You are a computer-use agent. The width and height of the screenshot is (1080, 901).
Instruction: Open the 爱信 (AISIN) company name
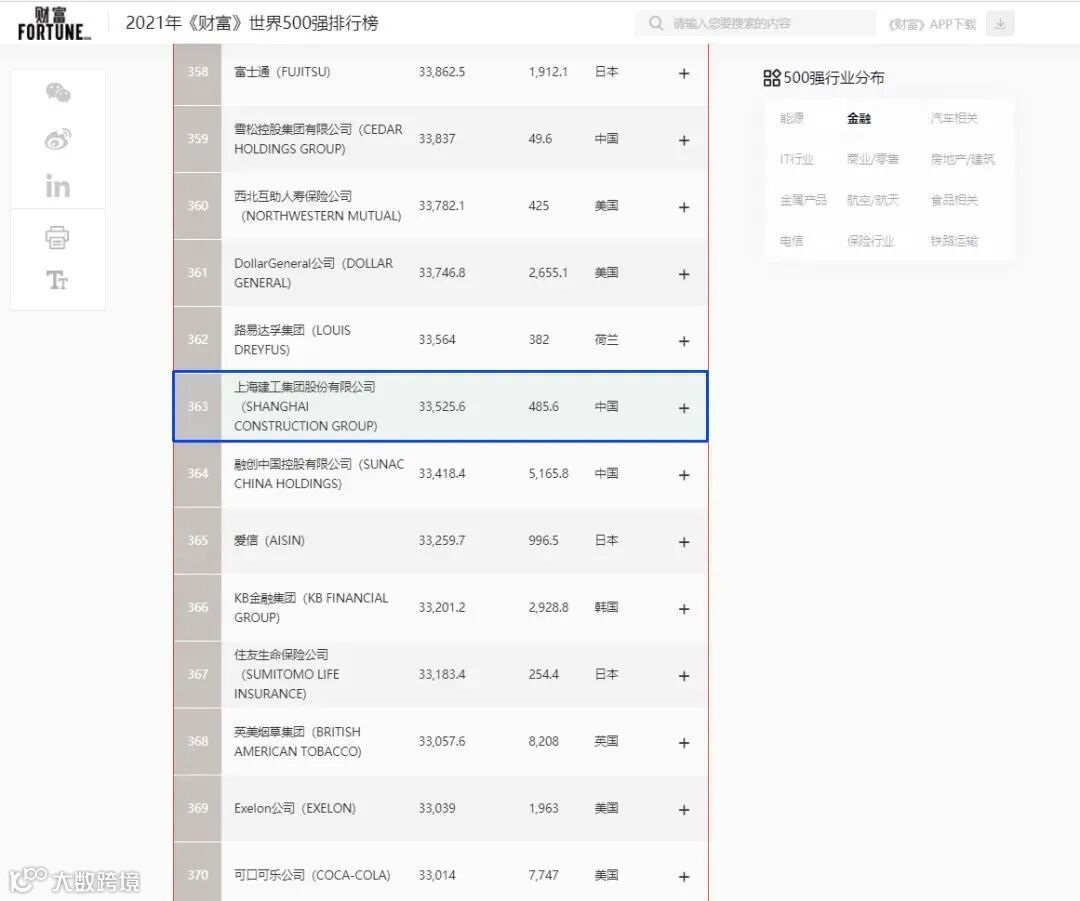[269, 540]
